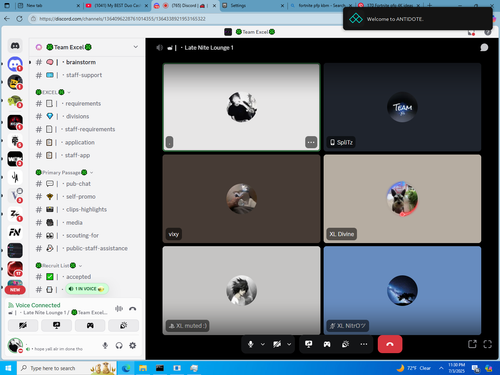Open Discord direct messages home icon
This screenshot has height=375, width=500.
click(15, 46)
